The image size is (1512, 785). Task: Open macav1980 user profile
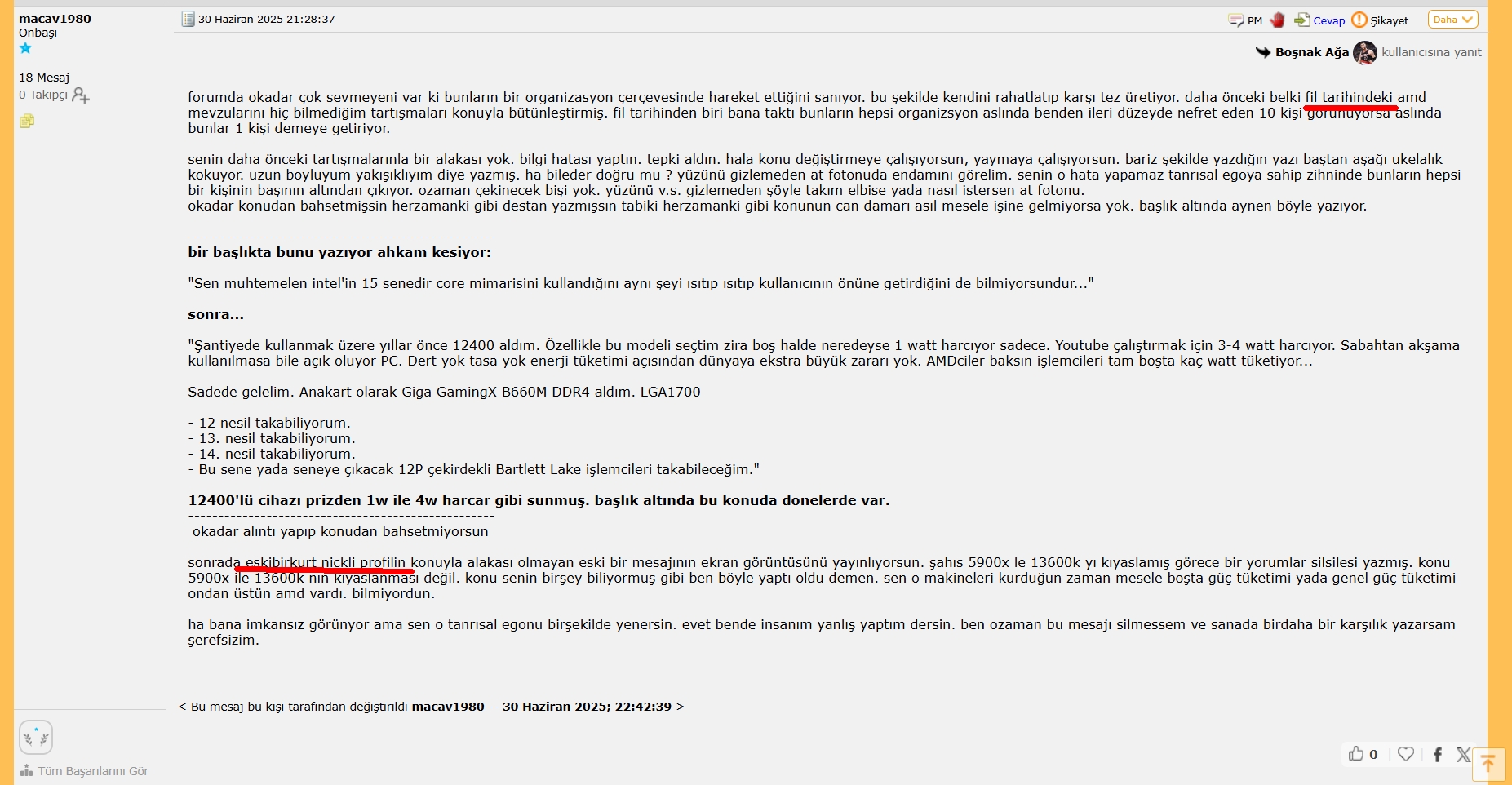point(55,18)
